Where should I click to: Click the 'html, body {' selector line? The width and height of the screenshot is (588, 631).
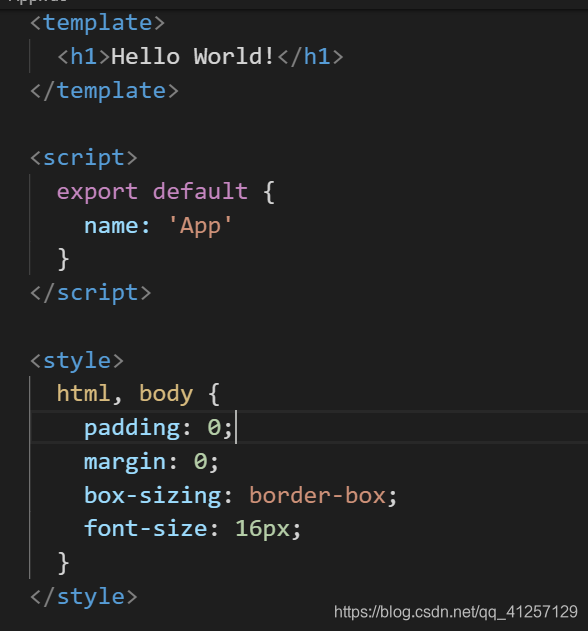pyautogui.click(x=138, y=394)
